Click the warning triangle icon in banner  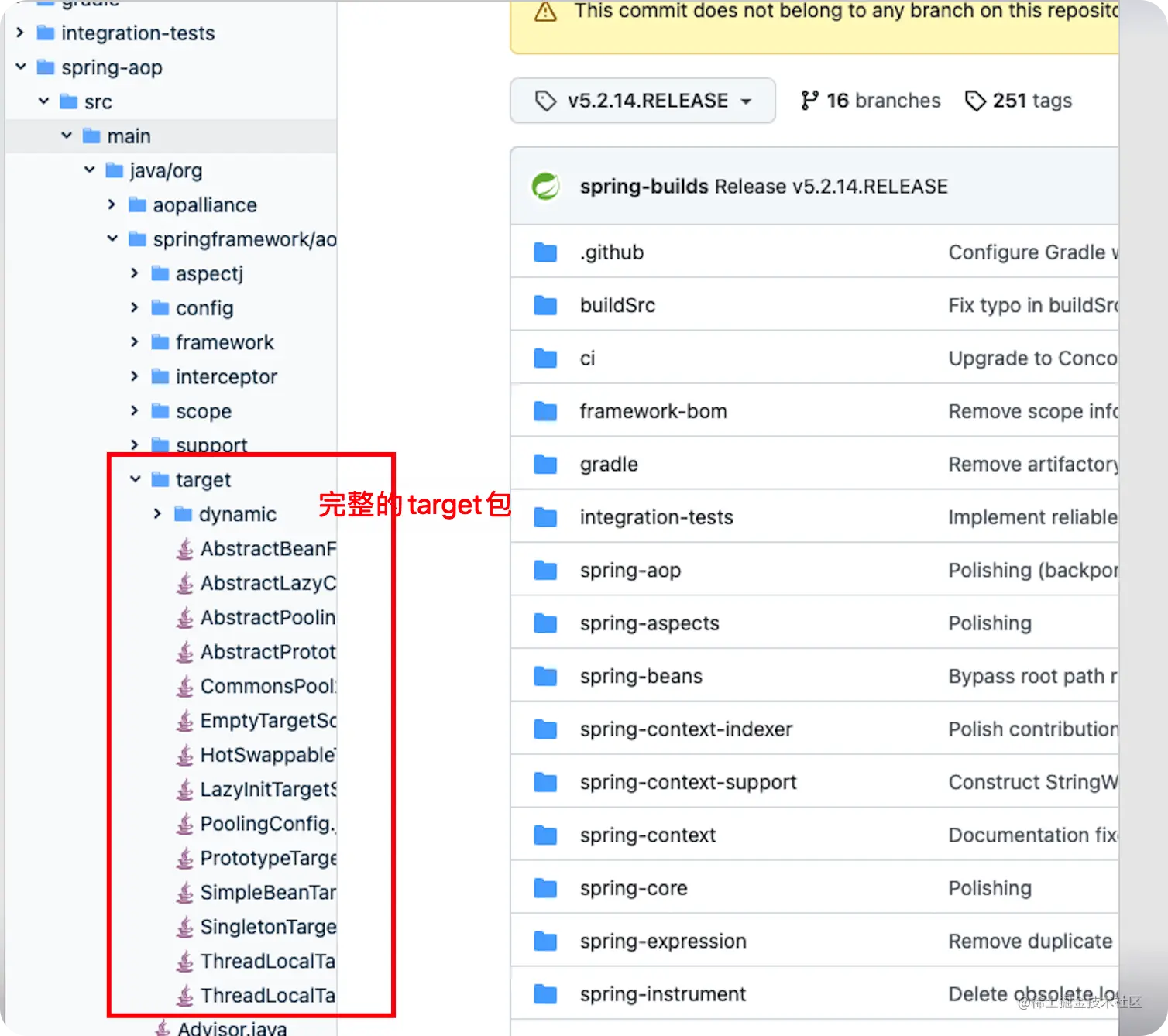point(545,12)
